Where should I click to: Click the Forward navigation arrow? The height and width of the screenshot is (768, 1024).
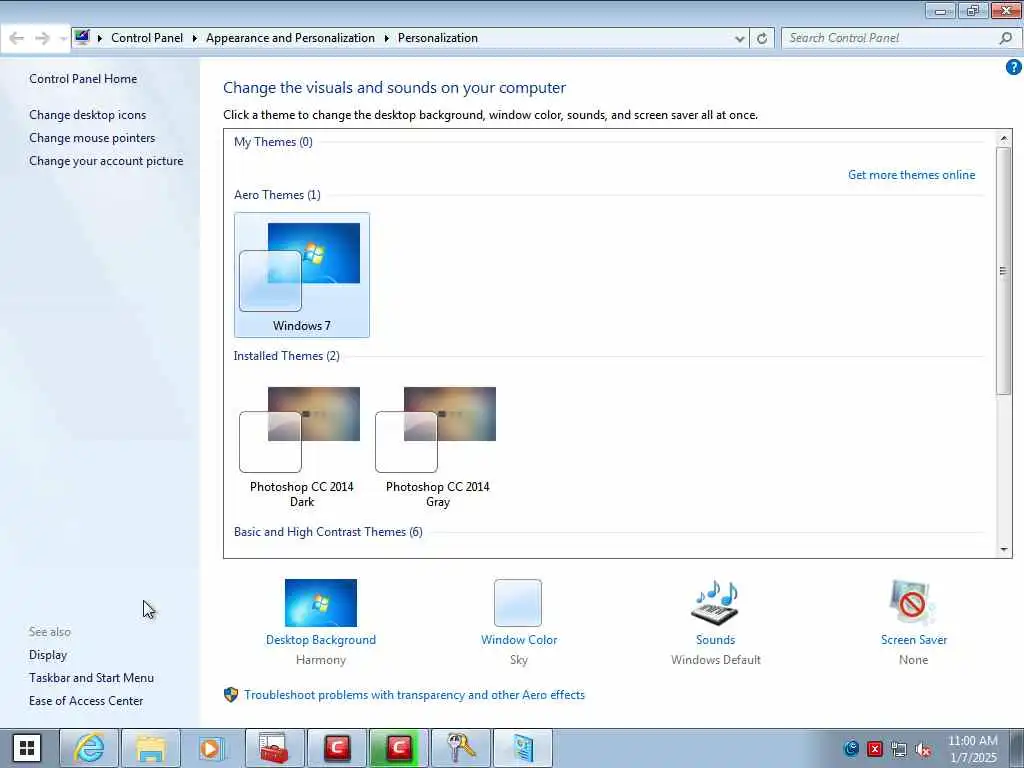click(x=42, y=39)
